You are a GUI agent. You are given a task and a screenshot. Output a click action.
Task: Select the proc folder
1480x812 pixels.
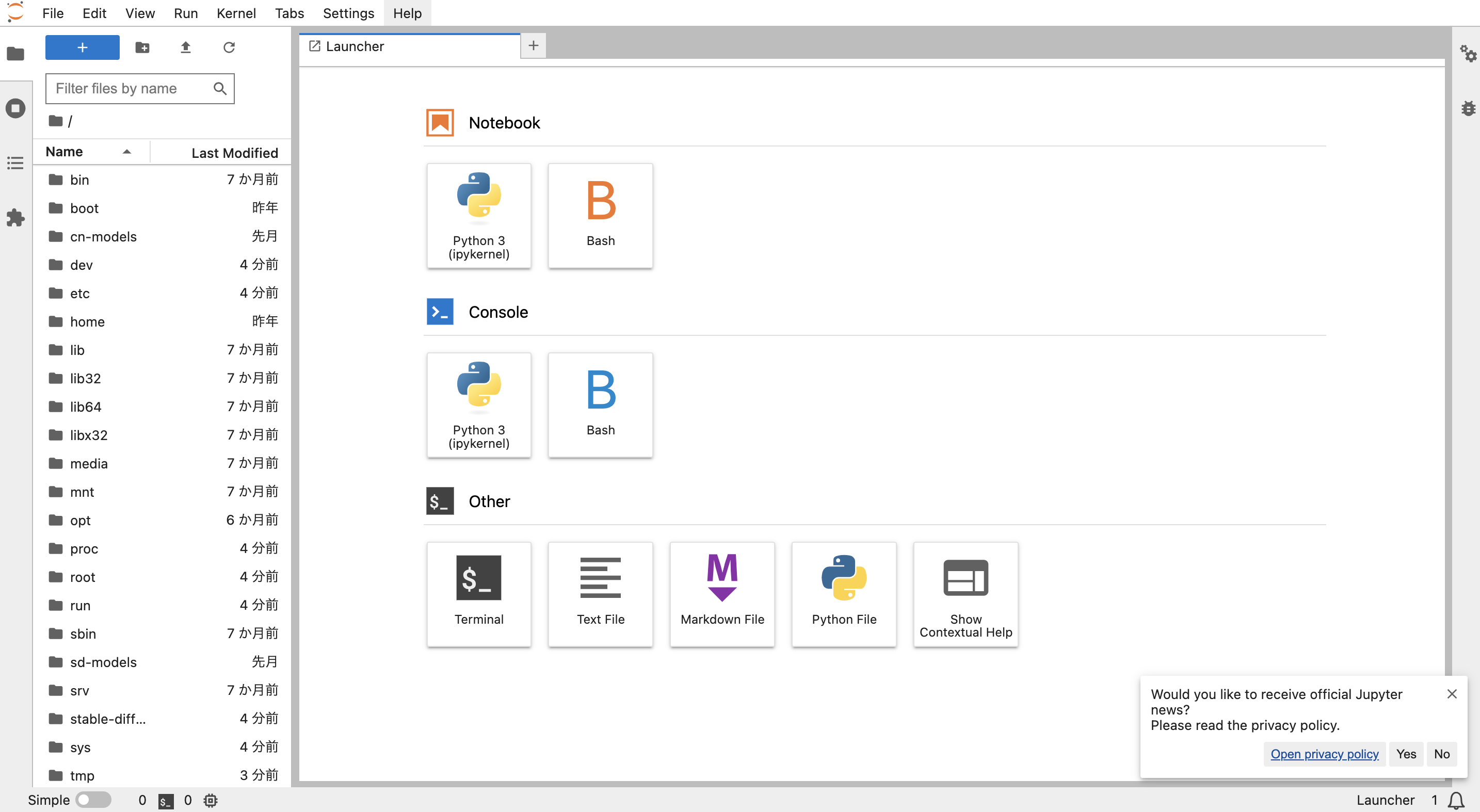click(x=162, y=548)
